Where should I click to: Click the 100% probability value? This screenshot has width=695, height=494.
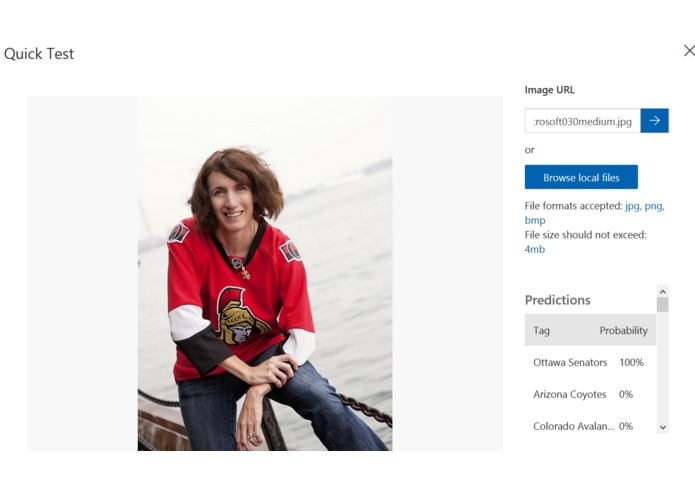tap(631, 362)
